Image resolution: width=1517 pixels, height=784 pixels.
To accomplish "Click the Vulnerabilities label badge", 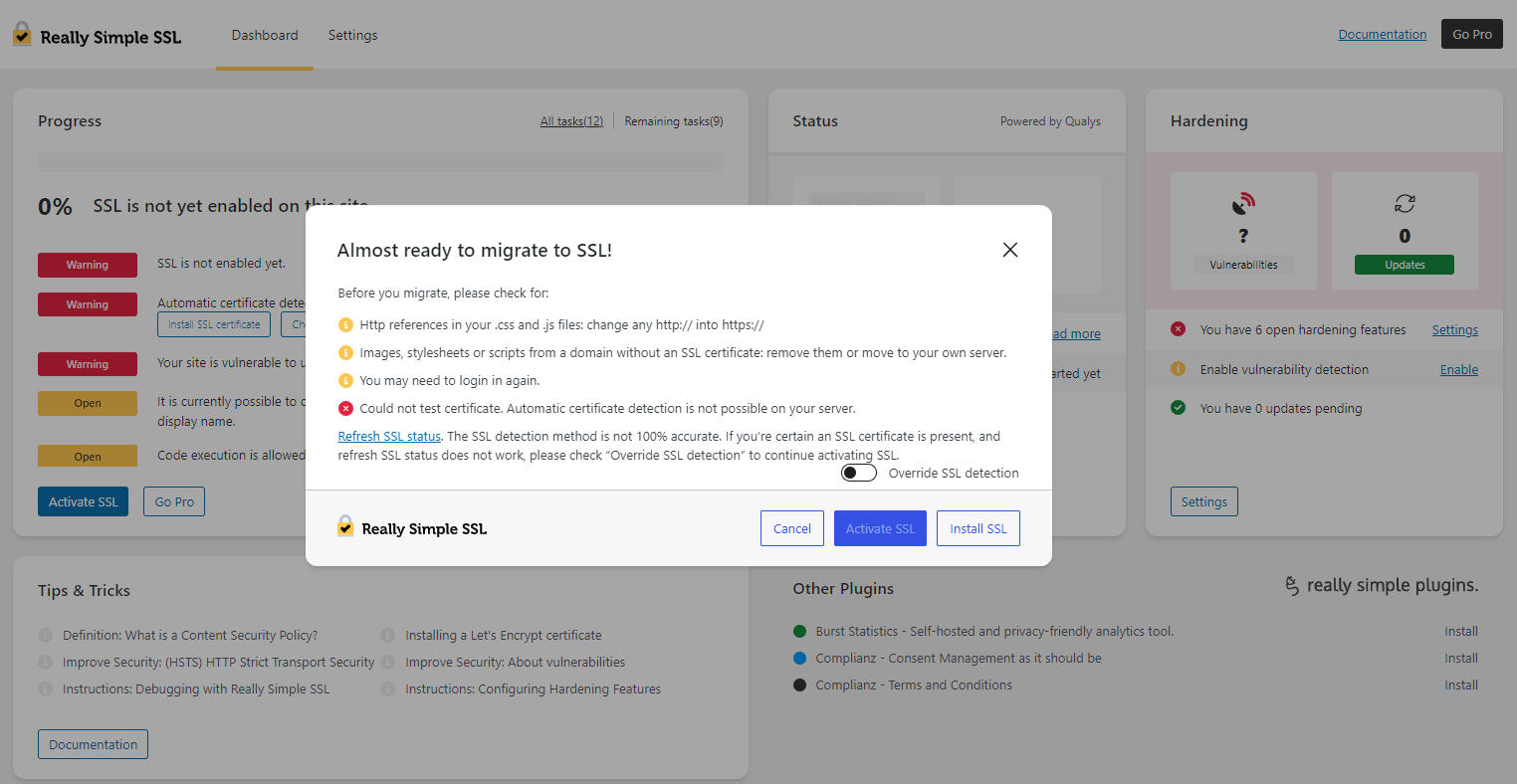I will [x=1243, y=265].
